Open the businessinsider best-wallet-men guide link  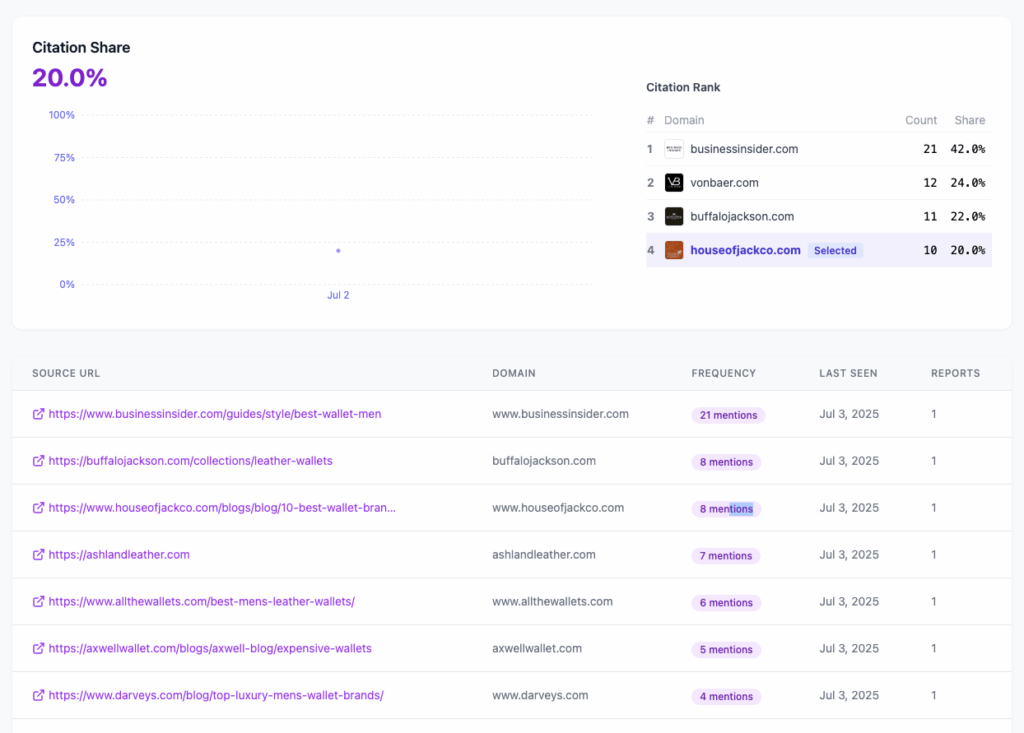[215, 414]
